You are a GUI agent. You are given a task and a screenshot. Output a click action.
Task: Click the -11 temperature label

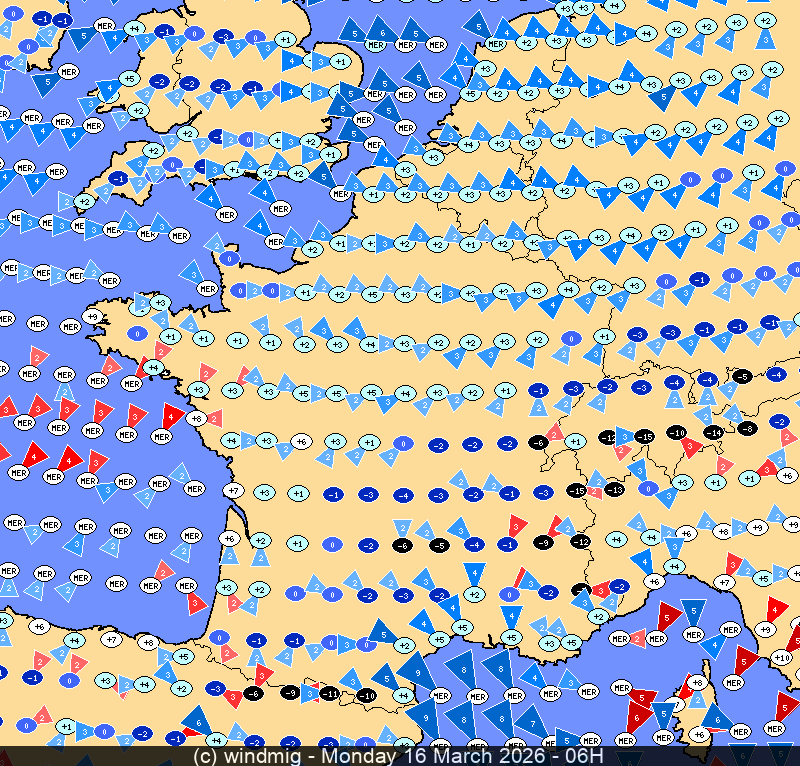point(329,693)
